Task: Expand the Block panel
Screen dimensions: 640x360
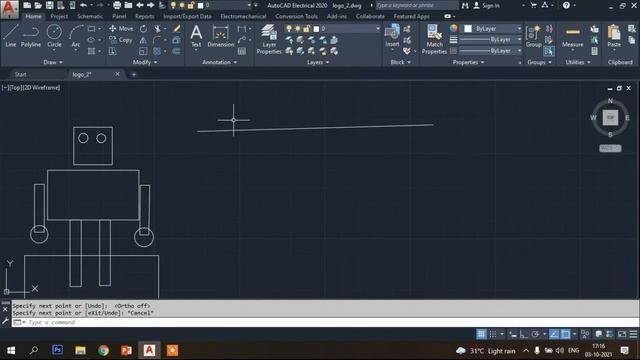Action: tap(400, 62)
